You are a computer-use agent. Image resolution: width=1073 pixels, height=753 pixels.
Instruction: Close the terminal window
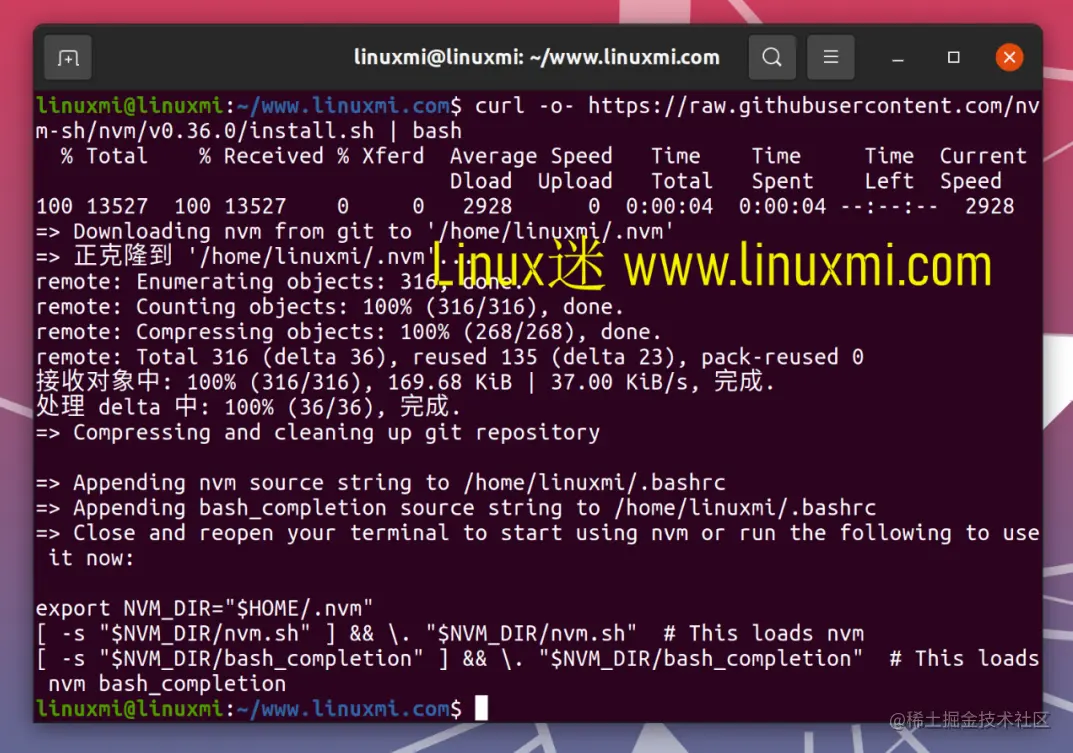pyautogui.click(x=1009, y=58)
